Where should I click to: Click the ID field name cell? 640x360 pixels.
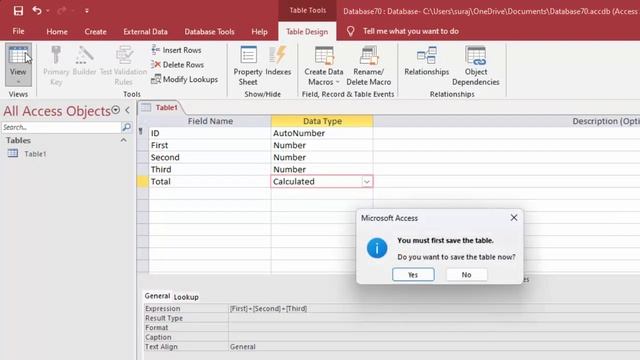coord(210,133)
